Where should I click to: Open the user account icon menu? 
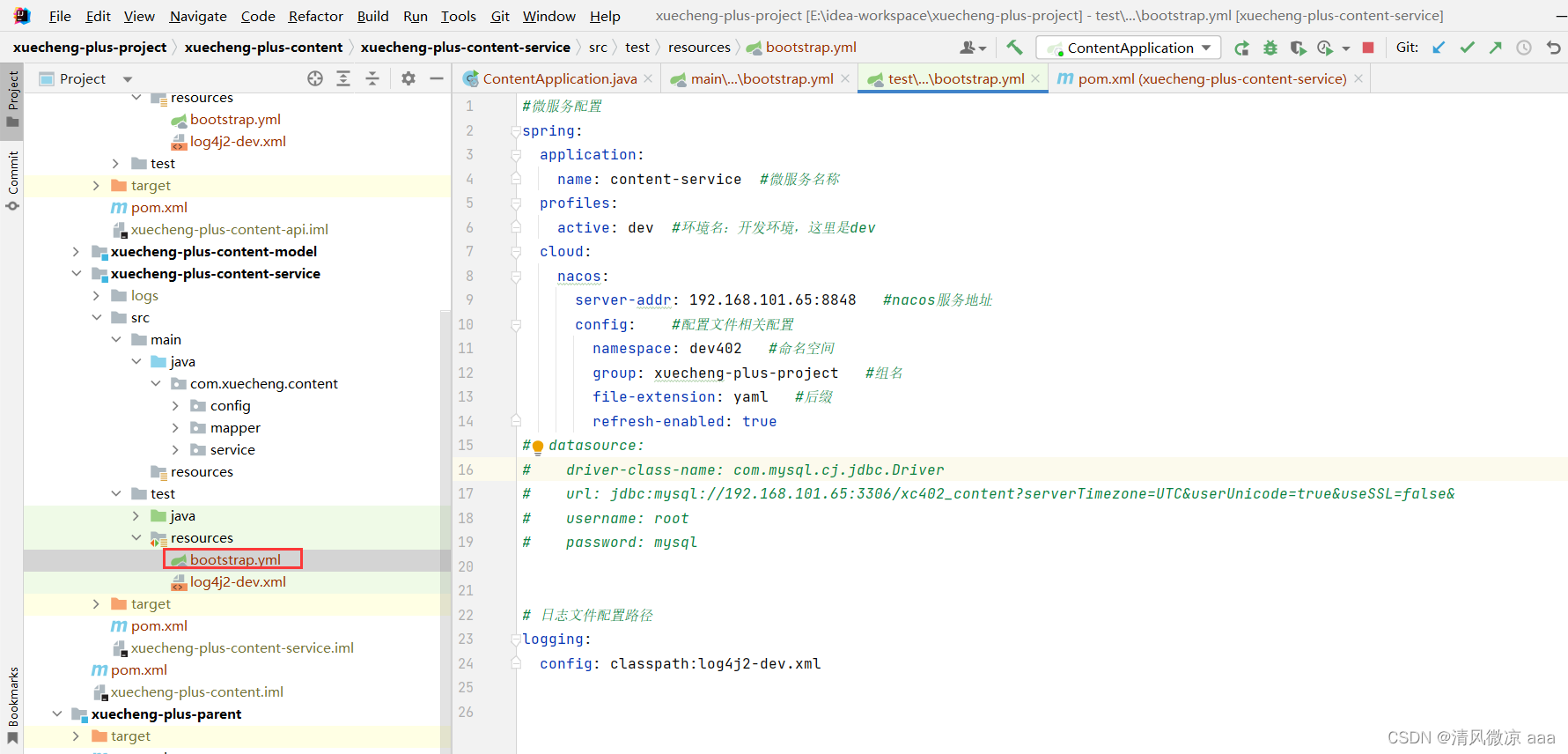(972, 48)
